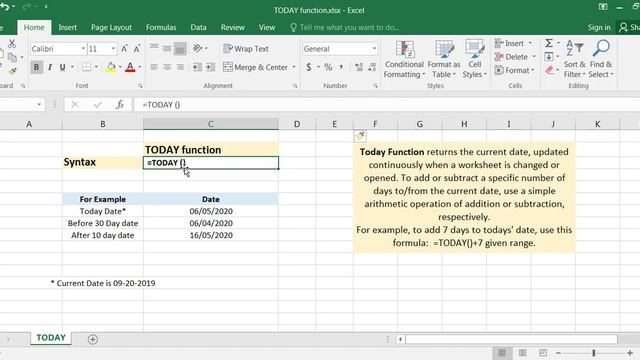Open the General number format dropdown

(374, 49)
